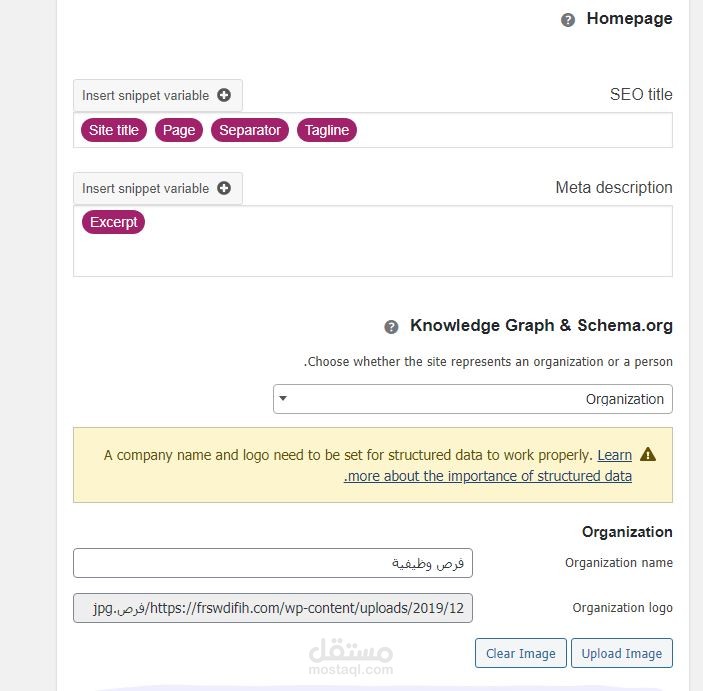The height and width of the screenshot is (691, 703).
Task: Click the Knowledge Graph help question mark icon
Action: pyautogui.click(x=391, y=327)
